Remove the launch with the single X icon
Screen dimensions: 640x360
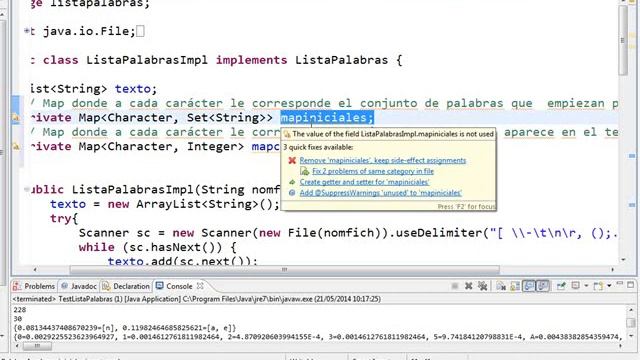coord(469,286)
